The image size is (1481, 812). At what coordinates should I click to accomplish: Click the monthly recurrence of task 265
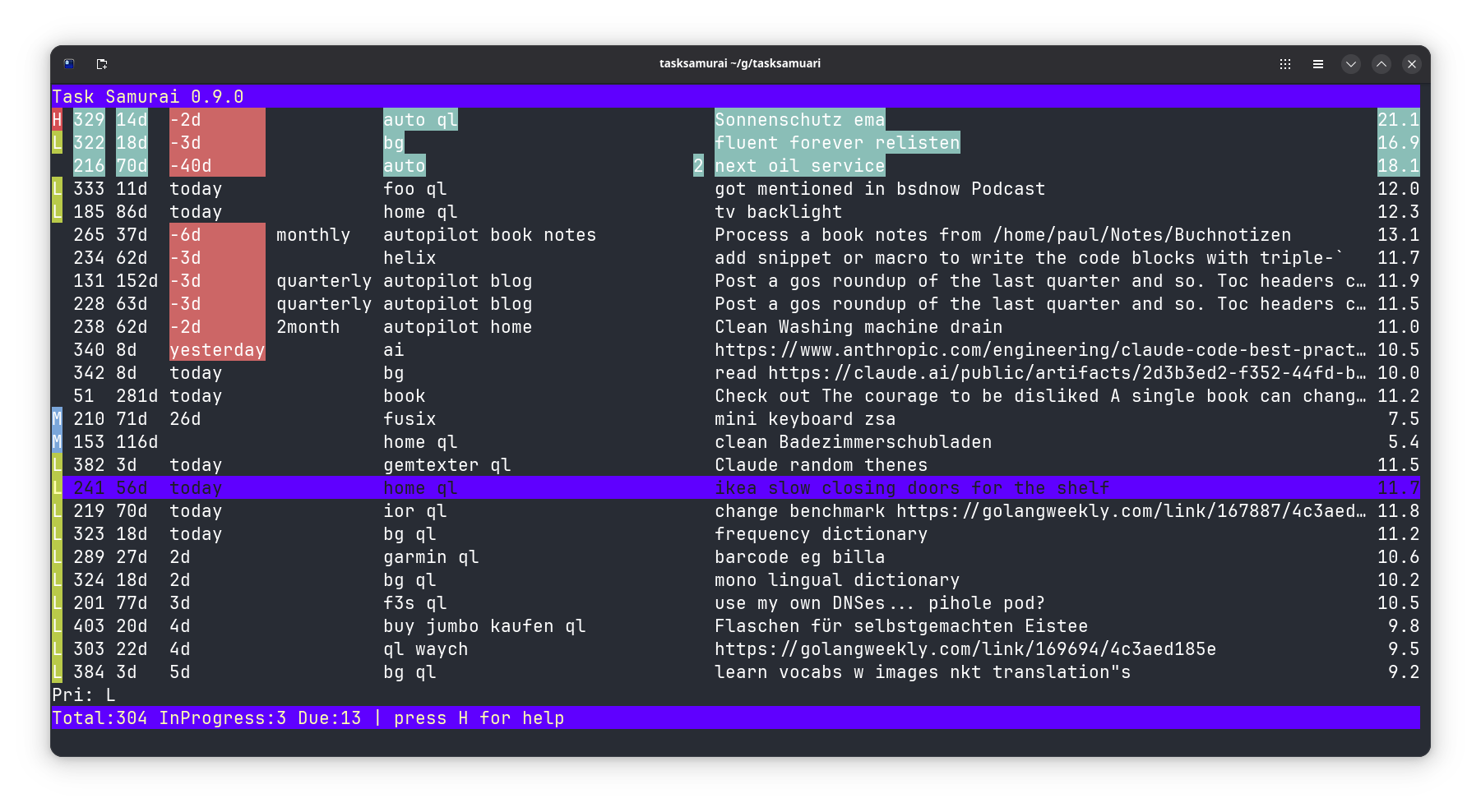point(312,235)
